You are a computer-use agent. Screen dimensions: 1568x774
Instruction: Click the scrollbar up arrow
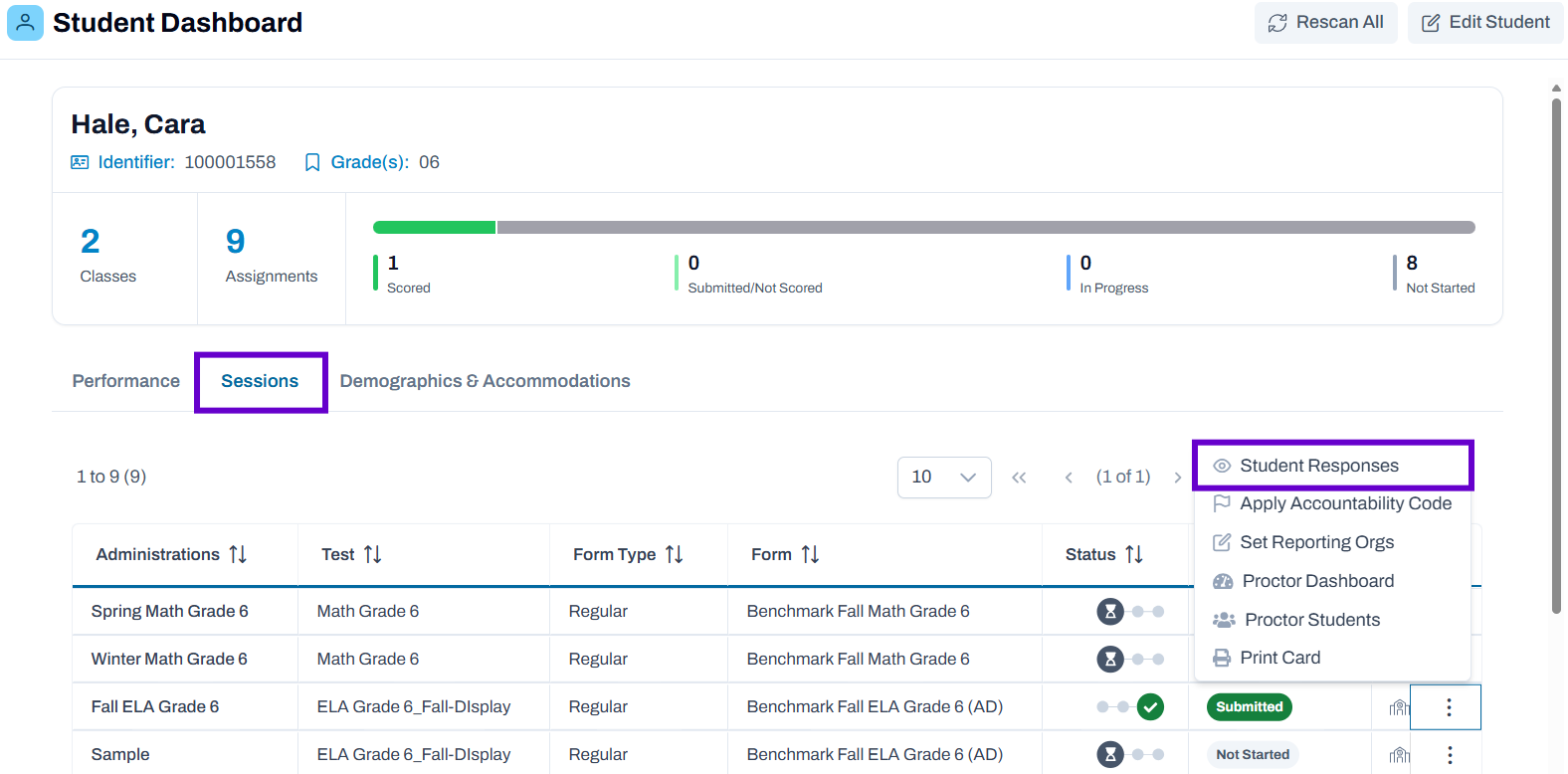point(1556,89)
